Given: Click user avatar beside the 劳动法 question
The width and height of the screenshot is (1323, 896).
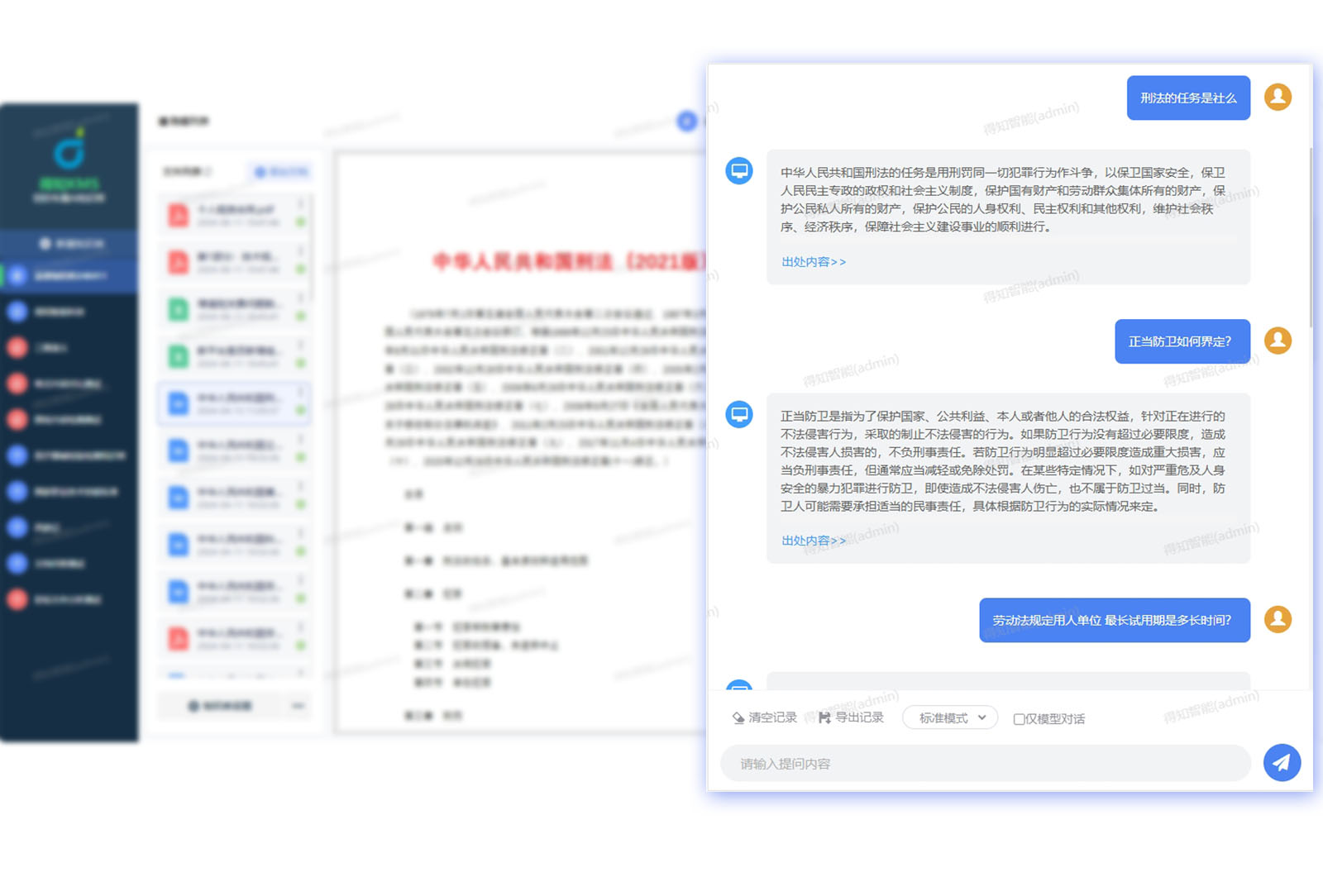Looking at the screenshot, I should (1278, 619).
